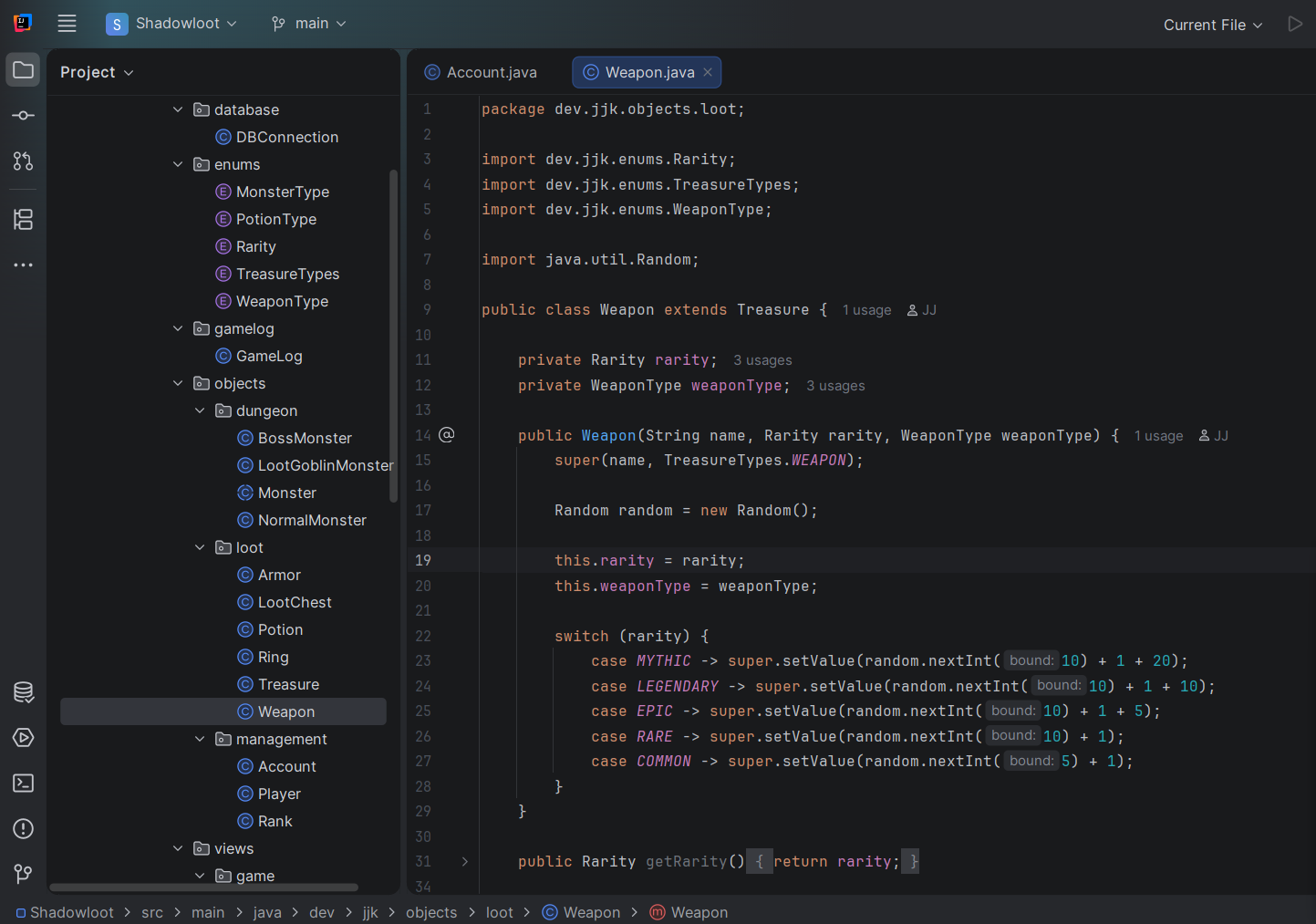Open the Database tool window
This screenshot has height=924, width=1316.
click(x=23, y=692)
